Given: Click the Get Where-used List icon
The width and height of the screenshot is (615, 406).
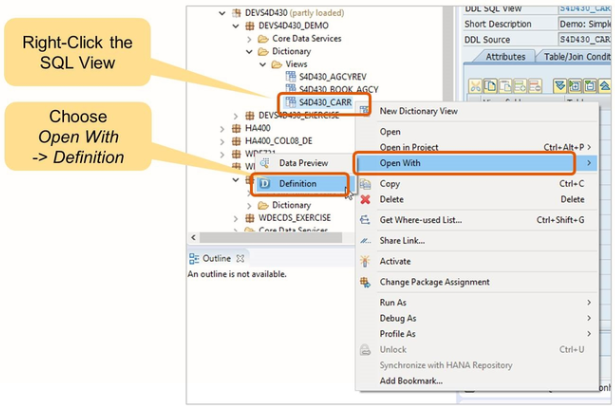Looking at the screenshot, I should 365,220.
